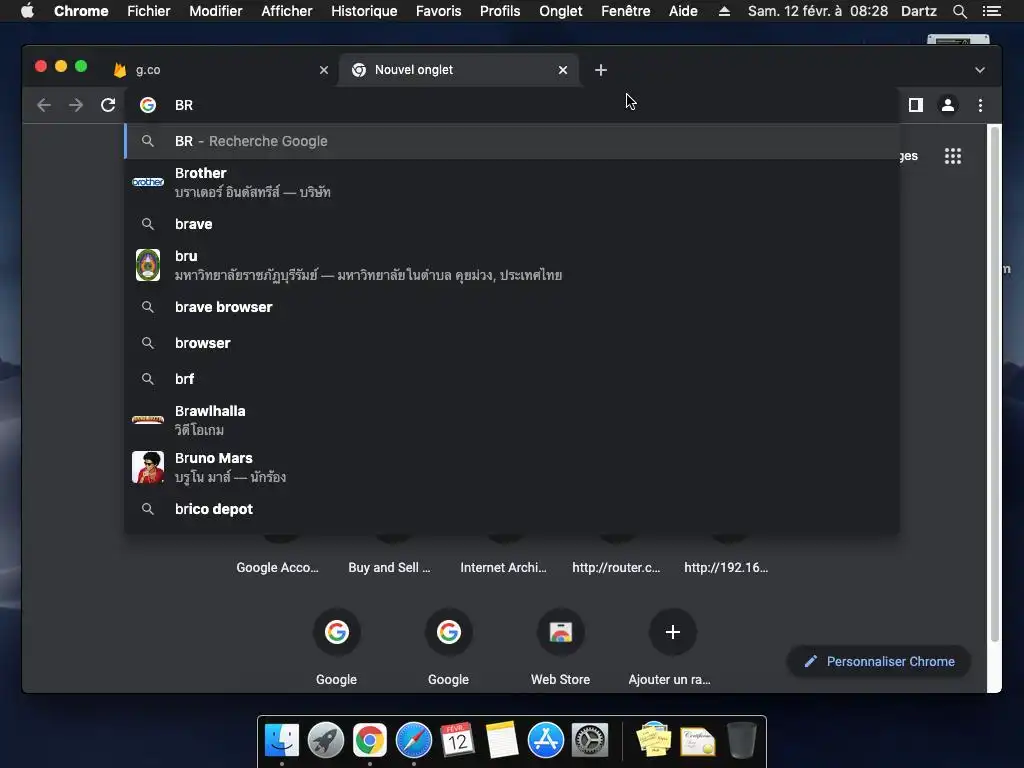Open the Onglet menu
Image resolution: width=1024 pixels, height=768 pixels.
coord(560,11)
